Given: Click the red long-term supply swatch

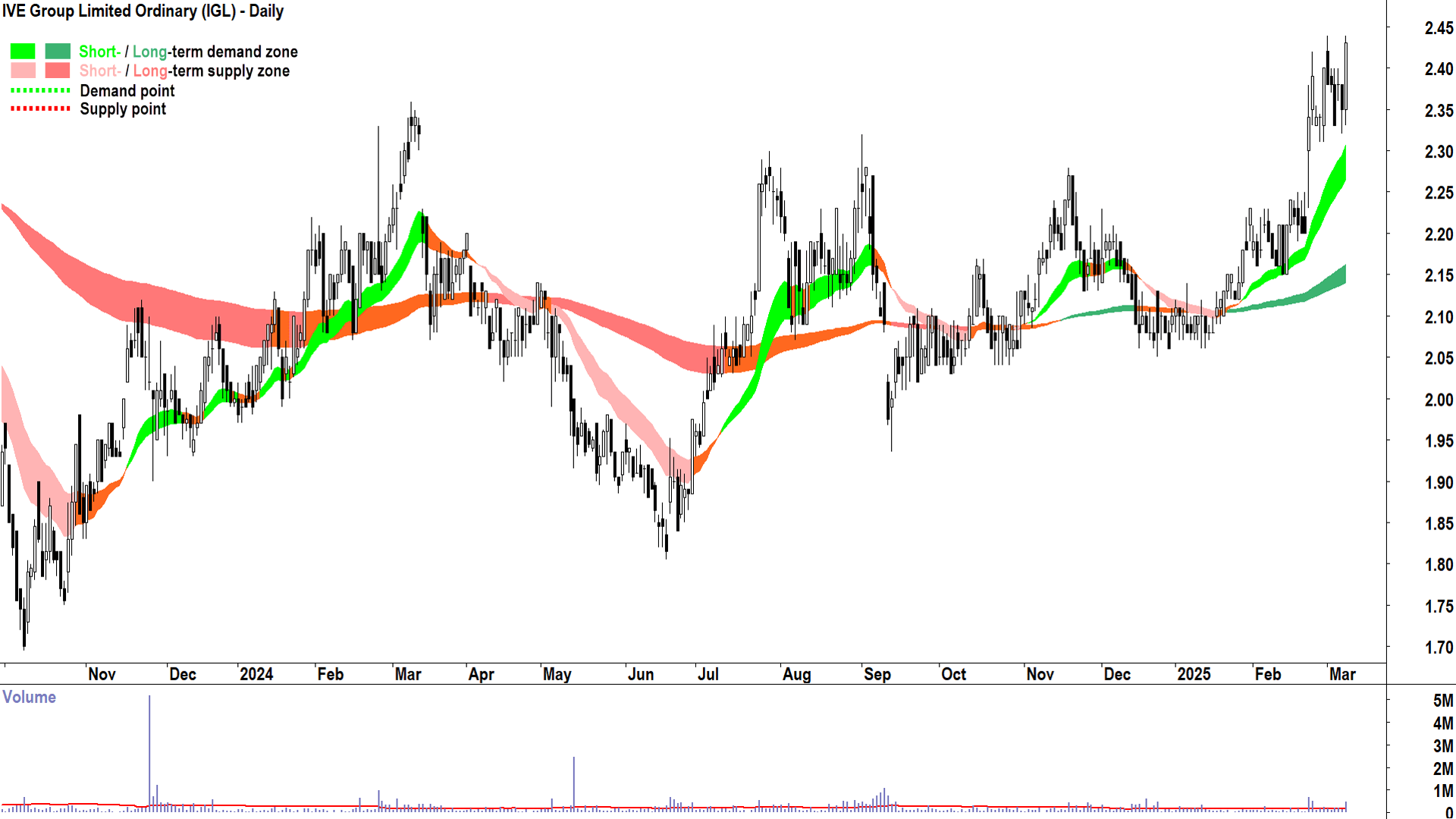Looking at the screenshot, I should (x=58, y=71).
